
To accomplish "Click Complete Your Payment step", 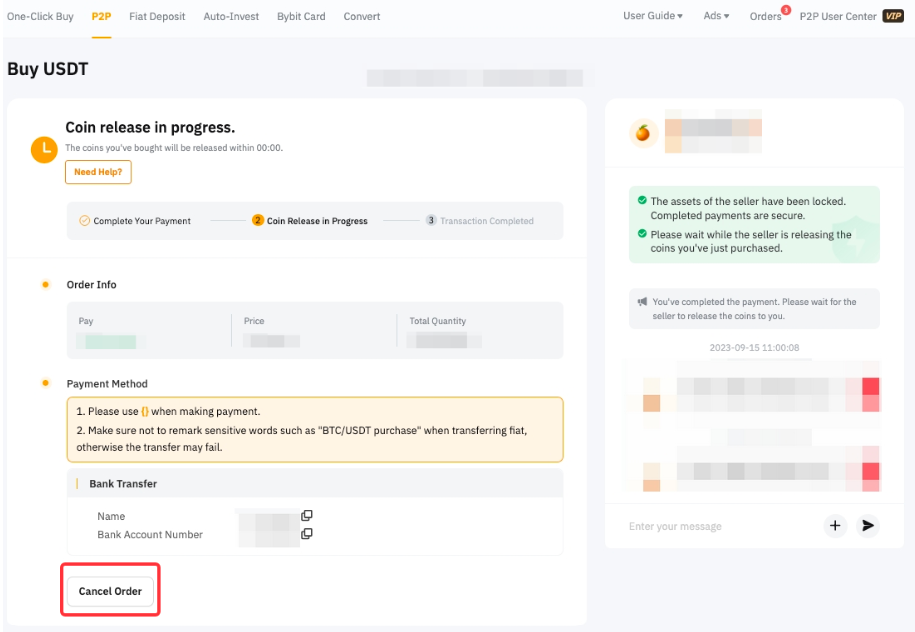I will pos(135,221).
